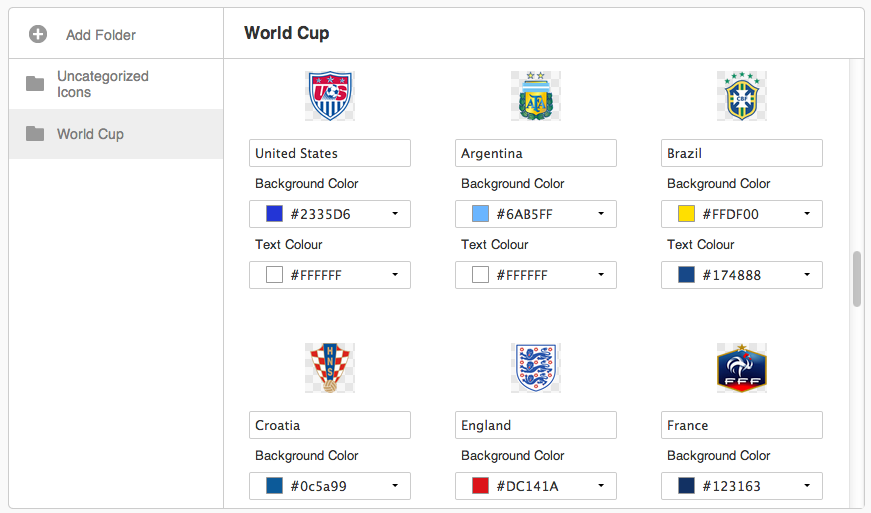Select the Croatia HNS crest icon

(x=330, y=368)
